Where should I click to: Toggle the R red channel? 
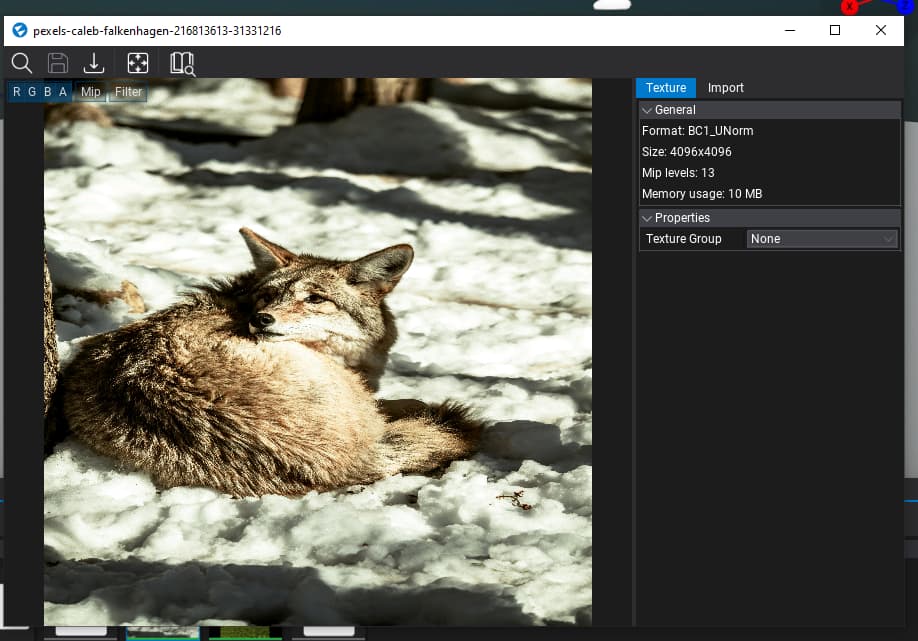(x=17, y=92)
